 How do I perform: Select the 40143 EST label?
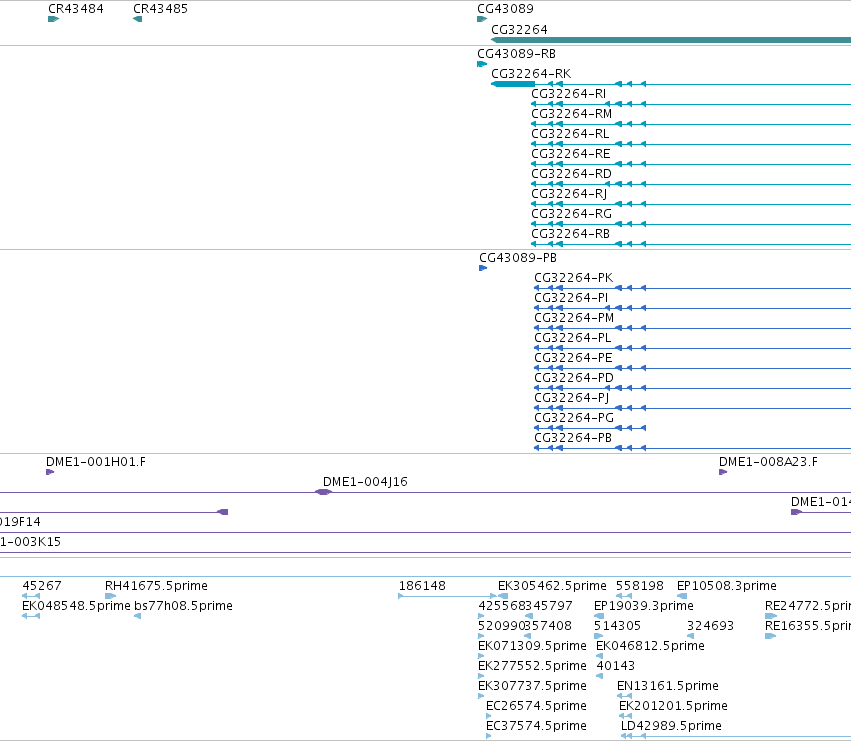pos(615,666)
